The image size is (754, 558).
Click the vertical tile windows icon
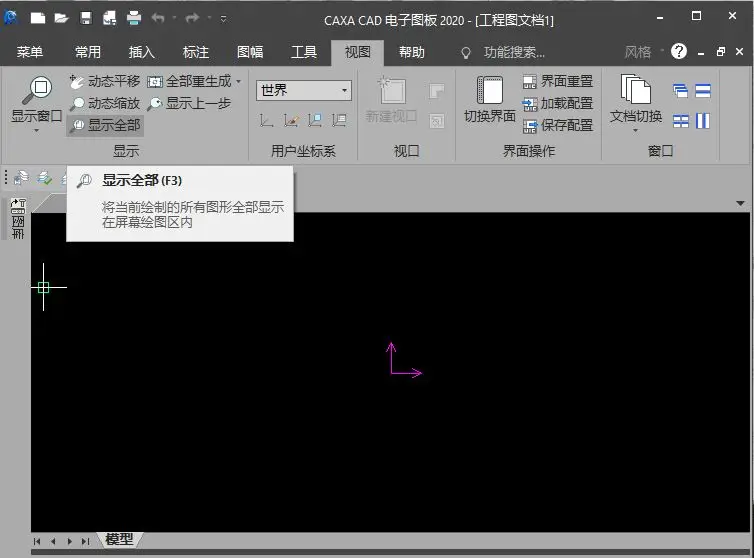point(703,121)
